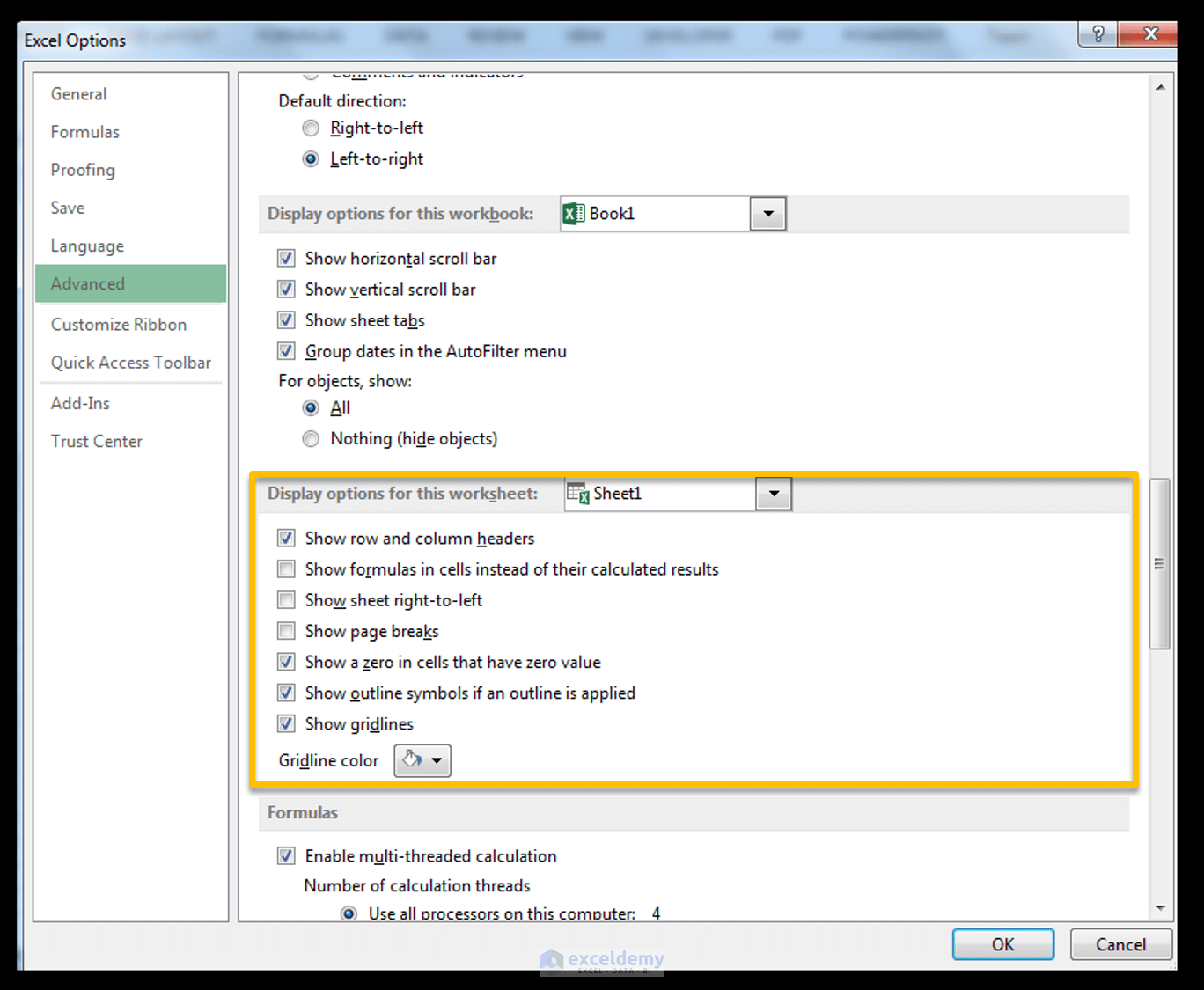Click the Excel Options title text
1204x990 pixels.
click(75, 40)
